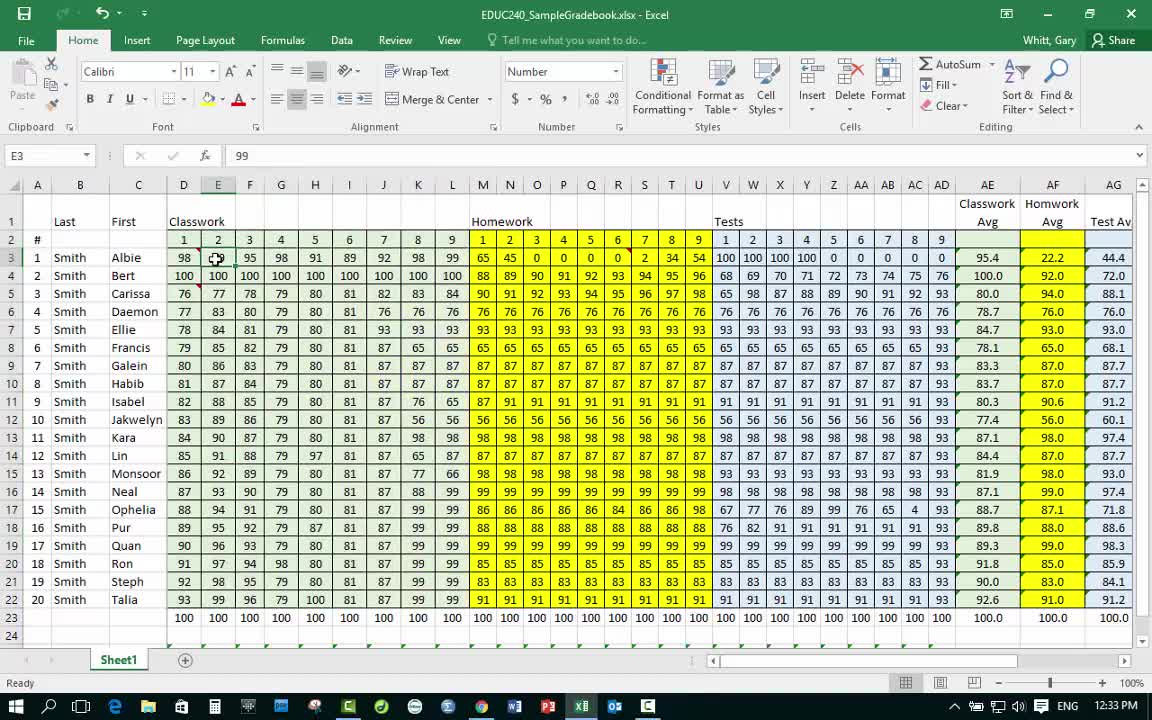
Task: Click Merge & Center button
Action: (x=432, y=99)
